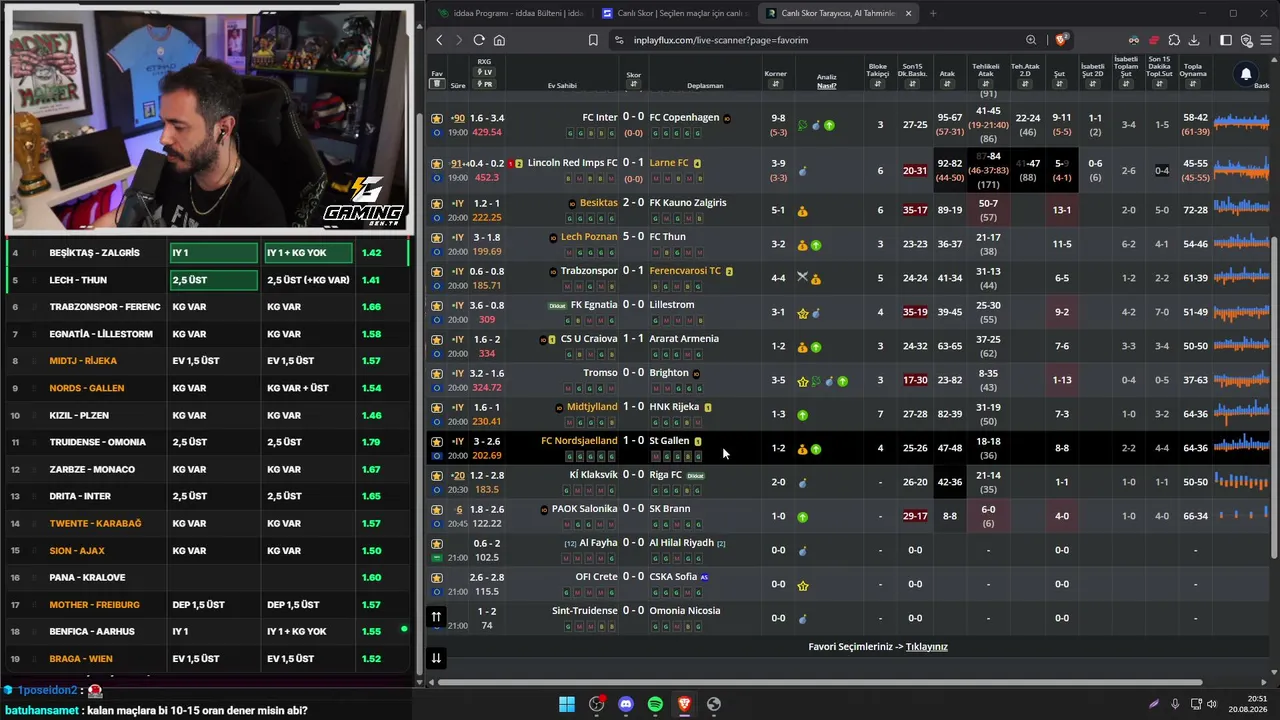The image size is (1280, 720).
Task: Sort the table by Atak column
Action: (x=947, y=85)
